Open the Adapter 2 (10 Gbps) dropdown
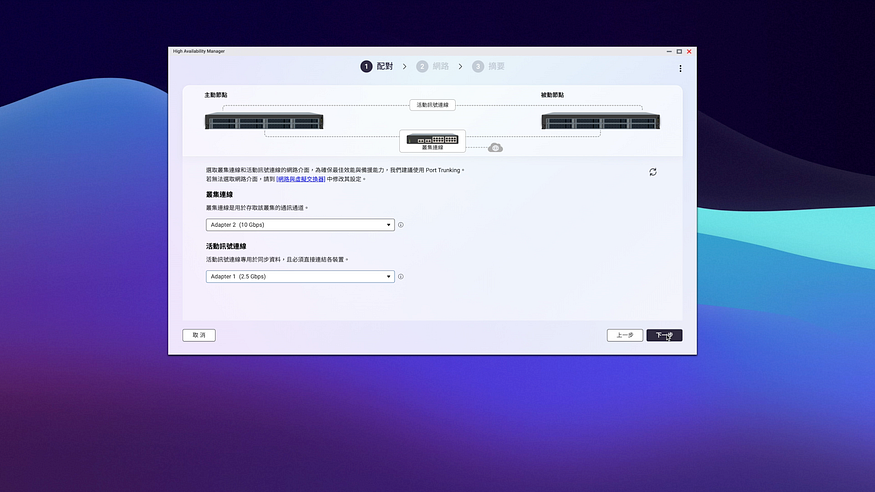Viewport: 875px width, 492px height. point(300,225)
